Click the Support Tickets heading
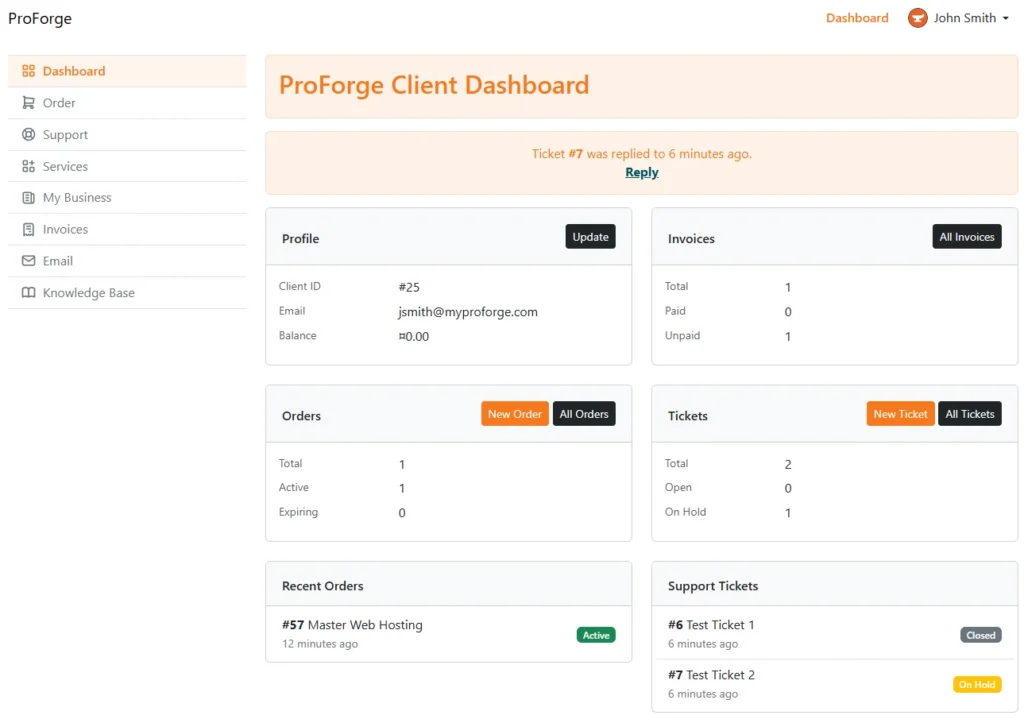The image size is (1024, 719). pos(712,586)
